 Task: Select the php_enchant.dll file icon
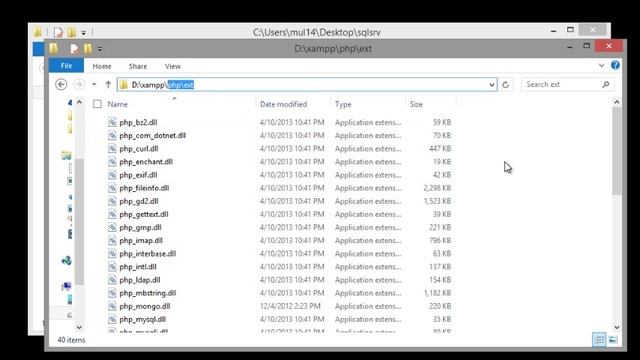point(112,162)
